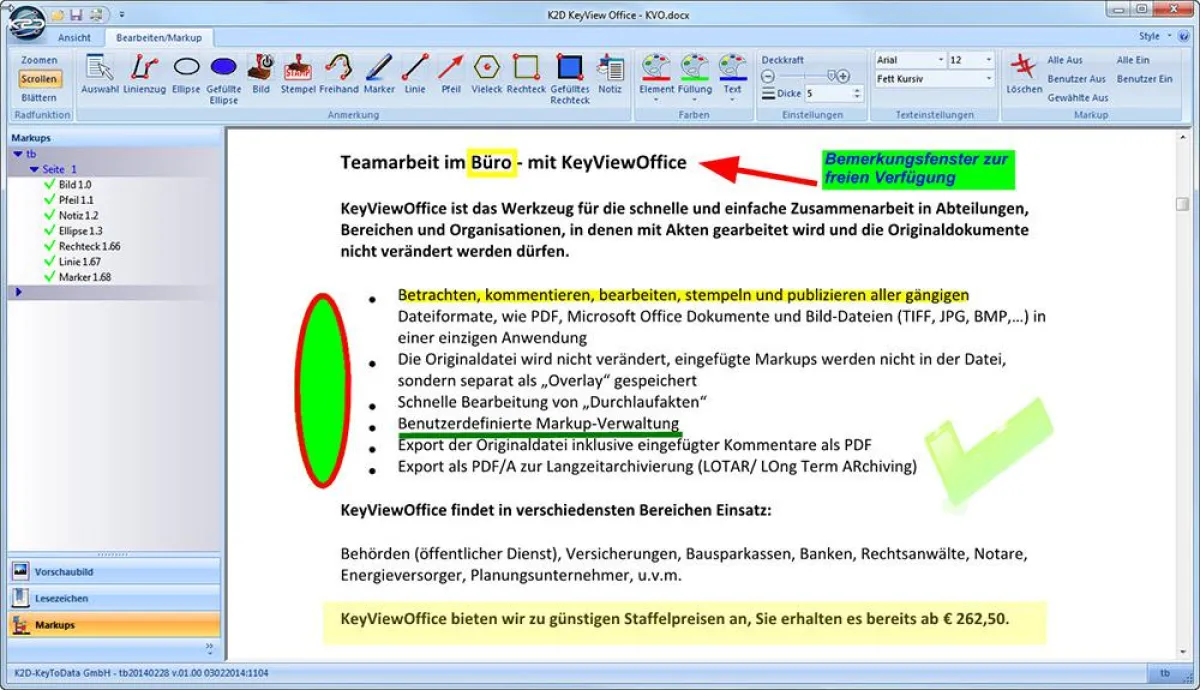Screen dimensions: 1200x690
Task: Collapse the tb user tree node
Action: [x=18, y=154]
